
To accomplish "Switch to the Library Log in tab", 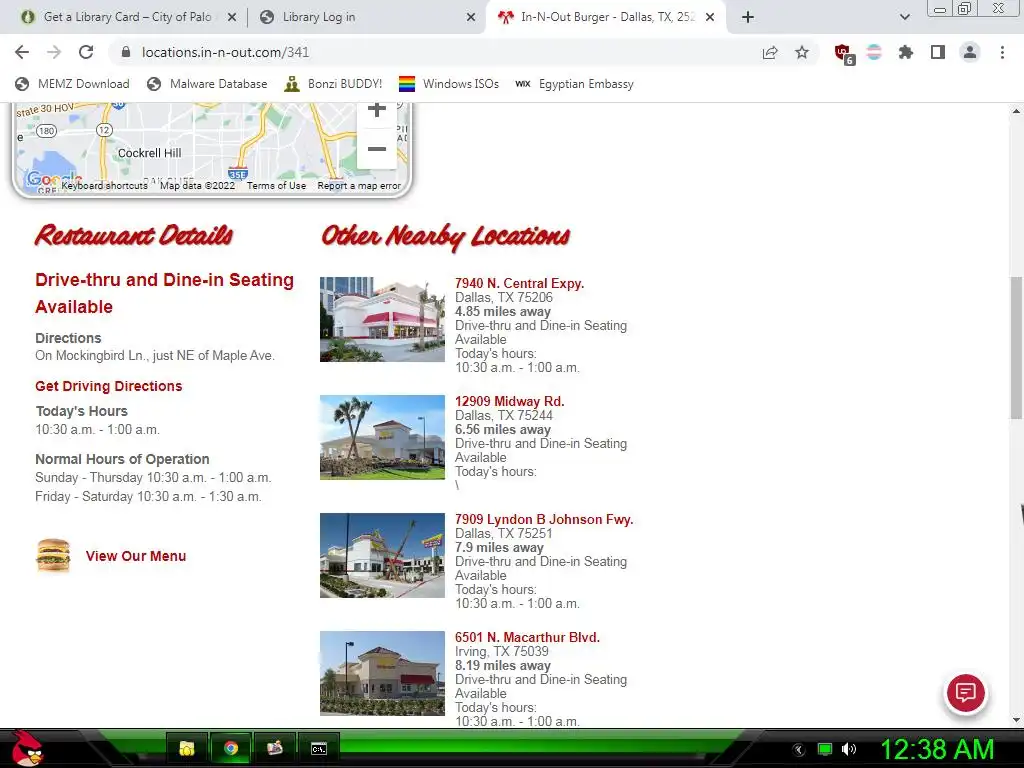I will tap(366, 17).
